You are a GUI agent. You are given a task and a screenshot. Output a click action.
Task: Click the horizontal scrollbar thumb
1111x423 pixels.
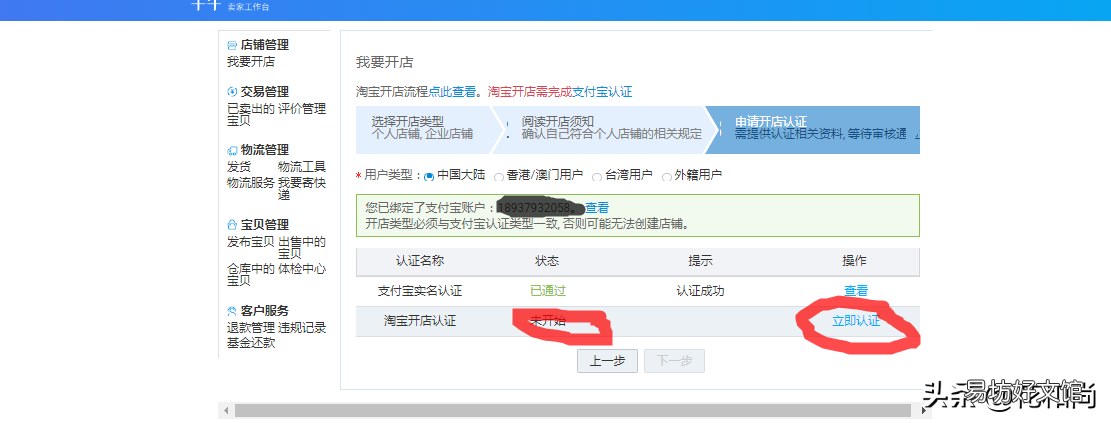coord(573,411)
